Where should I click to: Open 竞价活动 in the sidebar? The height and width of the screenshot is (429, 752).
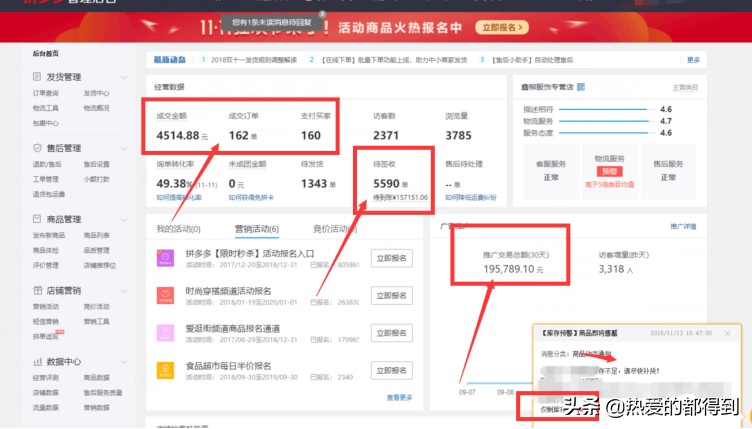tap(96, 306)
